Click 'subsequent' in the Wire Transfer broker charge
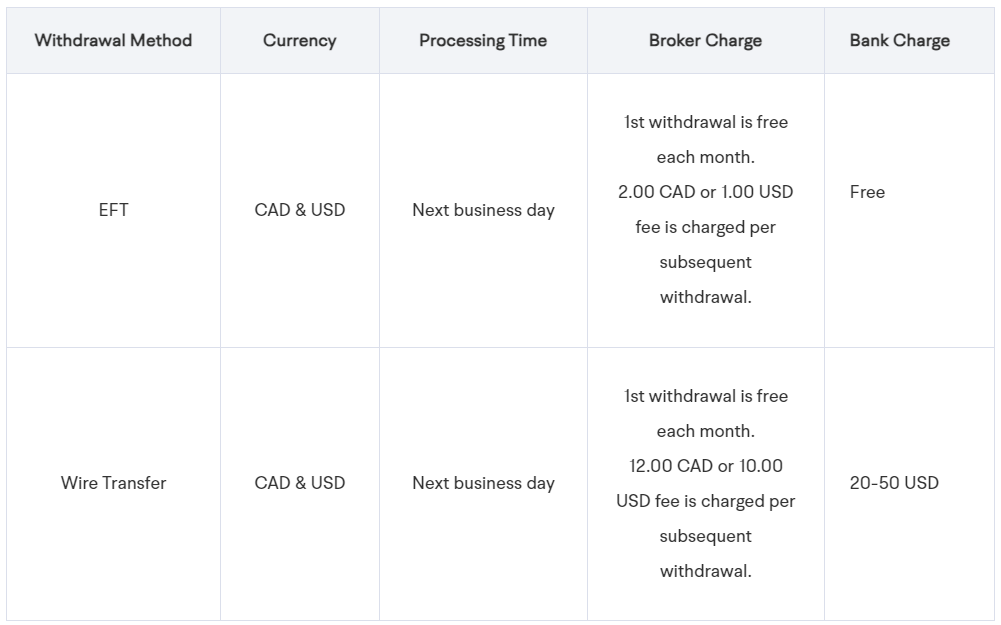This screenshot has height=625, width=1001. [x=705, y=536]
